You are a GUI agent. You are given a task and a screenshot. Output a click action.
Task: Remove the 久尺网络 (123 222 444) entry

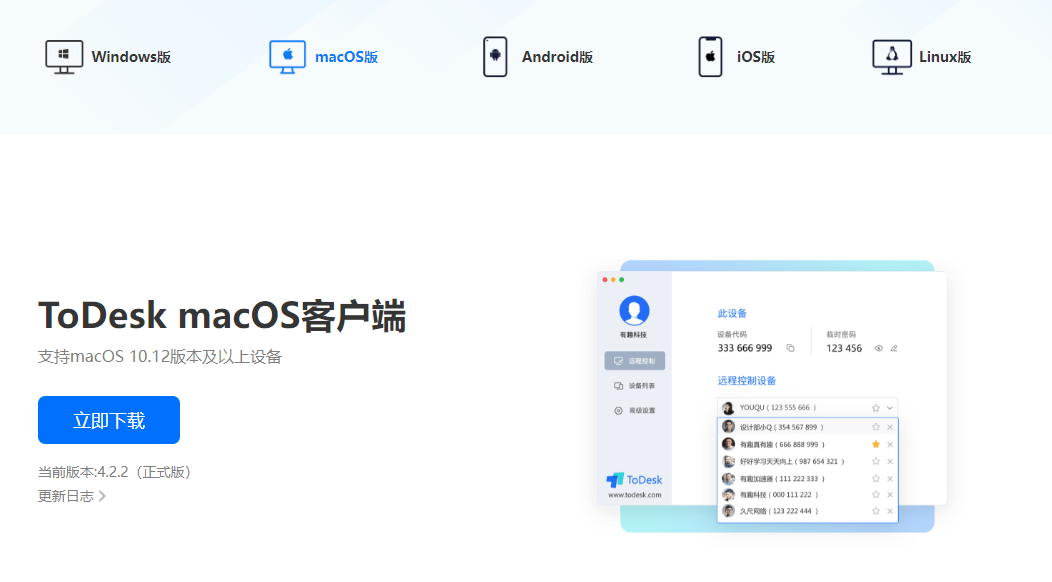pos(890,511)
